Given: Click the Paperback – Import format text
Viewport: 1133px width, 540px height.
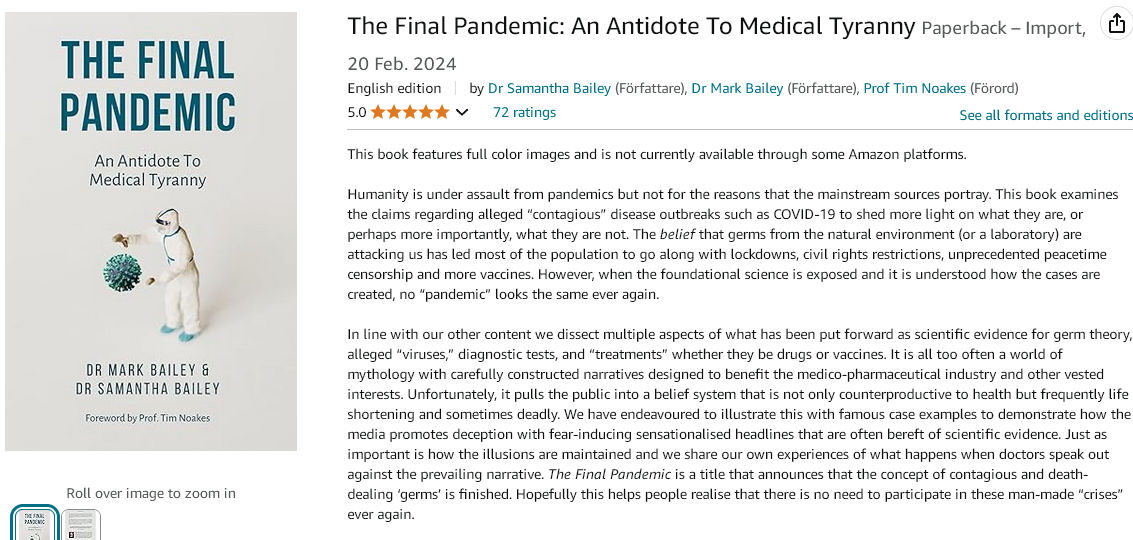Looking at the screenshot, I should pyautogui.click(x=1003, y=28).
